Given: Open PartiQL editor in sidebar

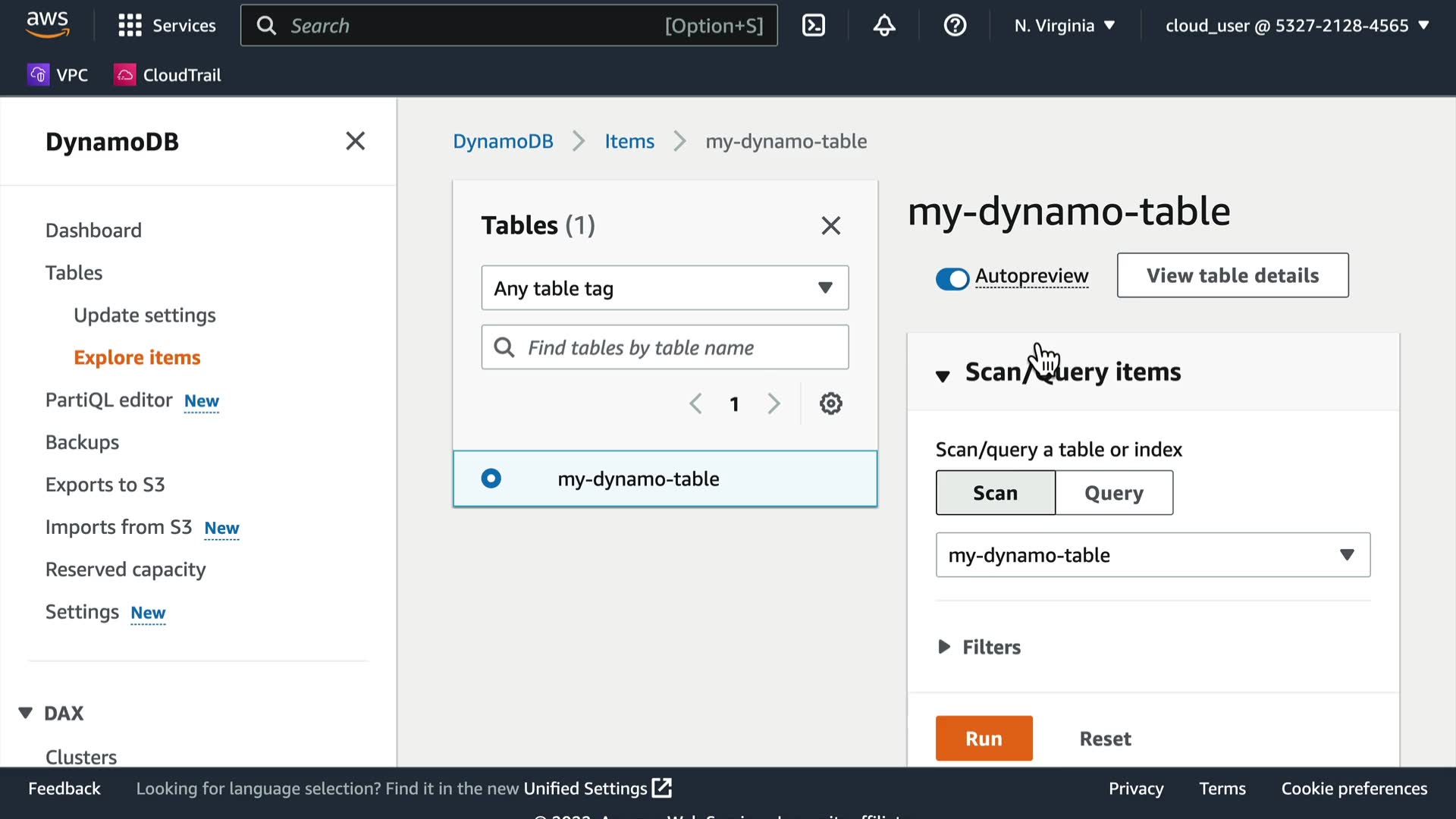Looking at the screenshot, I should [108, 400].
